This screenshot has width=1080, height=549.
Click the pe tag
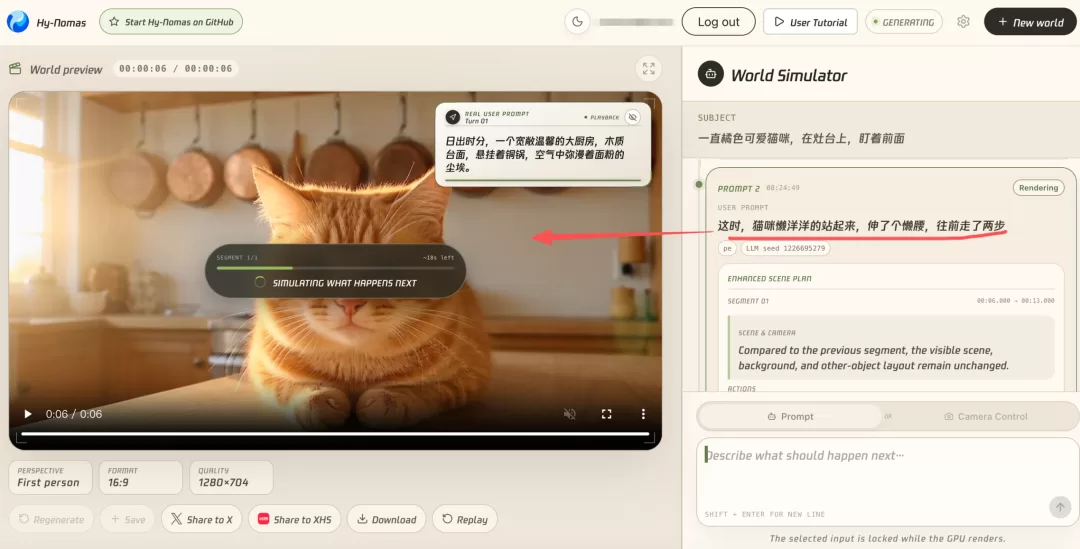pyautogui.click(x=727, y=248)
